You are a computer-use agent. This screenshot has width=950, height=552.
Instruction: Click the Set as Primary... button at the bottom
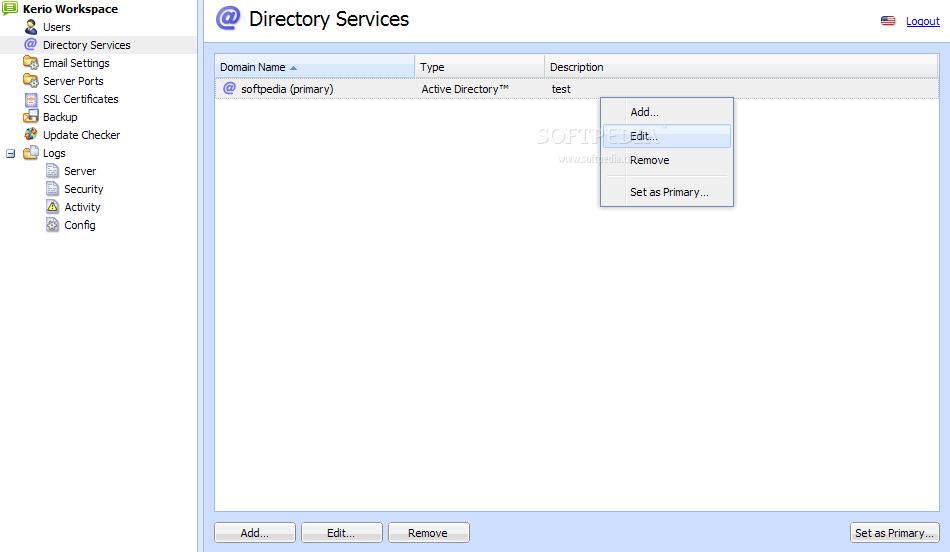[894, 533]
